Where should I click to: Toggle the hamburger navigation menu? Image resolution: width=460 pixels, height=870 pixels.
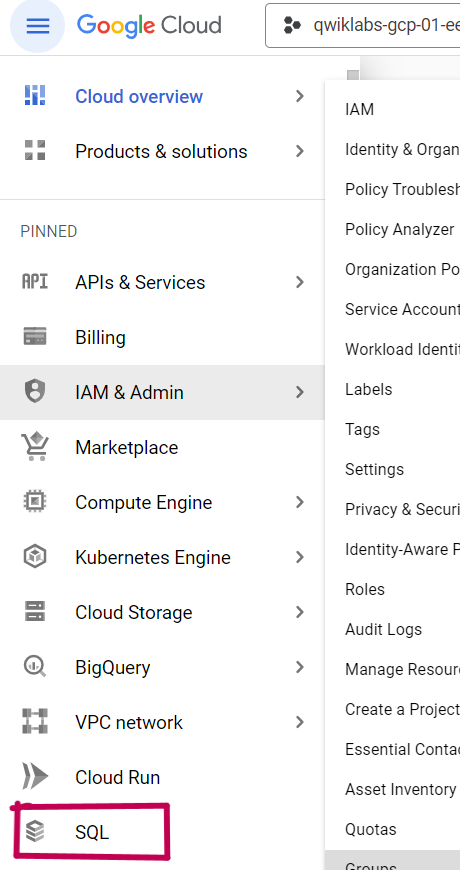pyautogui.click(x=37, y=26)
